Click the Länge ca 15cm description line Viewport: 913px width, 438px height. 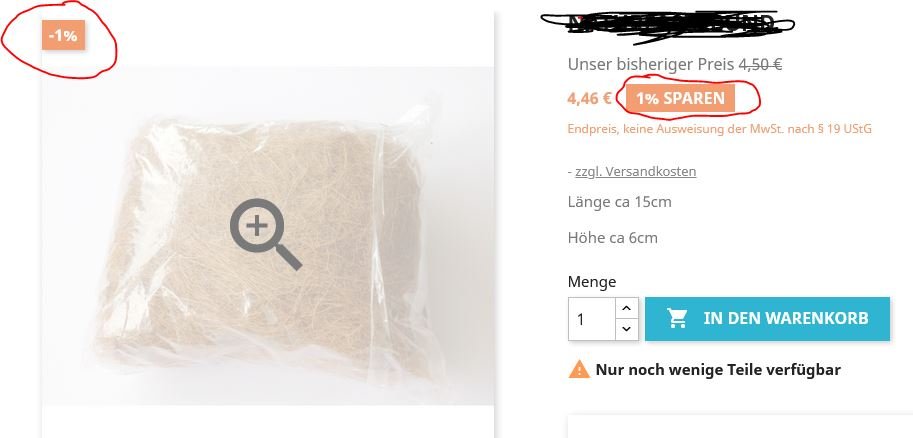pyautogui.click(x=620, y=202)
